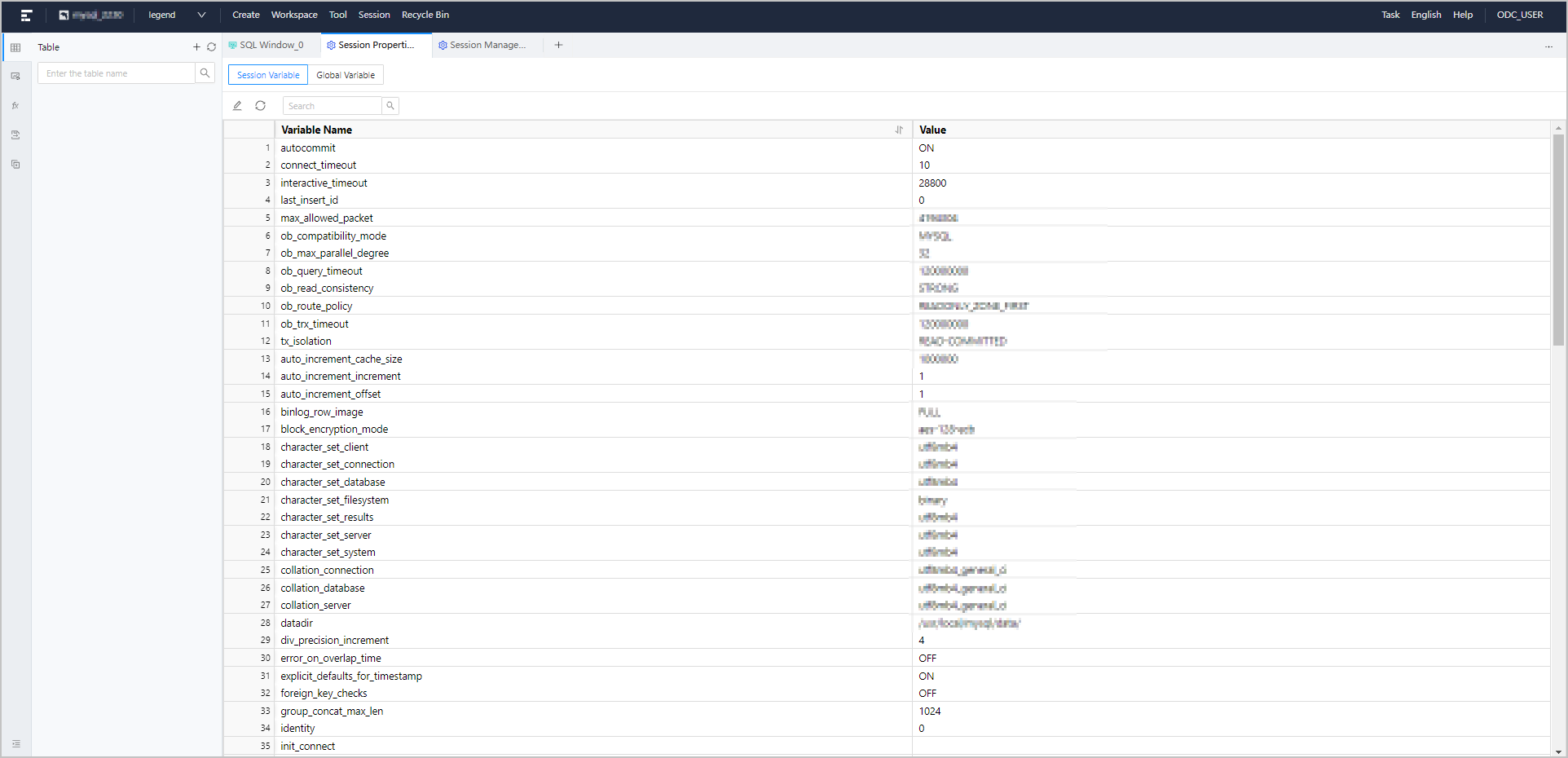
Task: Refresh the table list in left panel
Action: click(x=212, y=47)
